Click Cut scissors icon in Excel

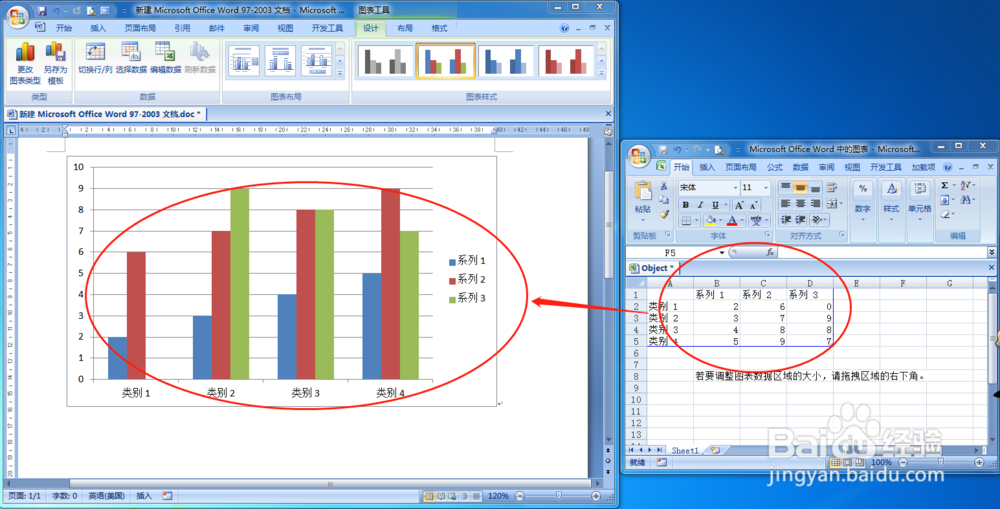tap(664, 186)
